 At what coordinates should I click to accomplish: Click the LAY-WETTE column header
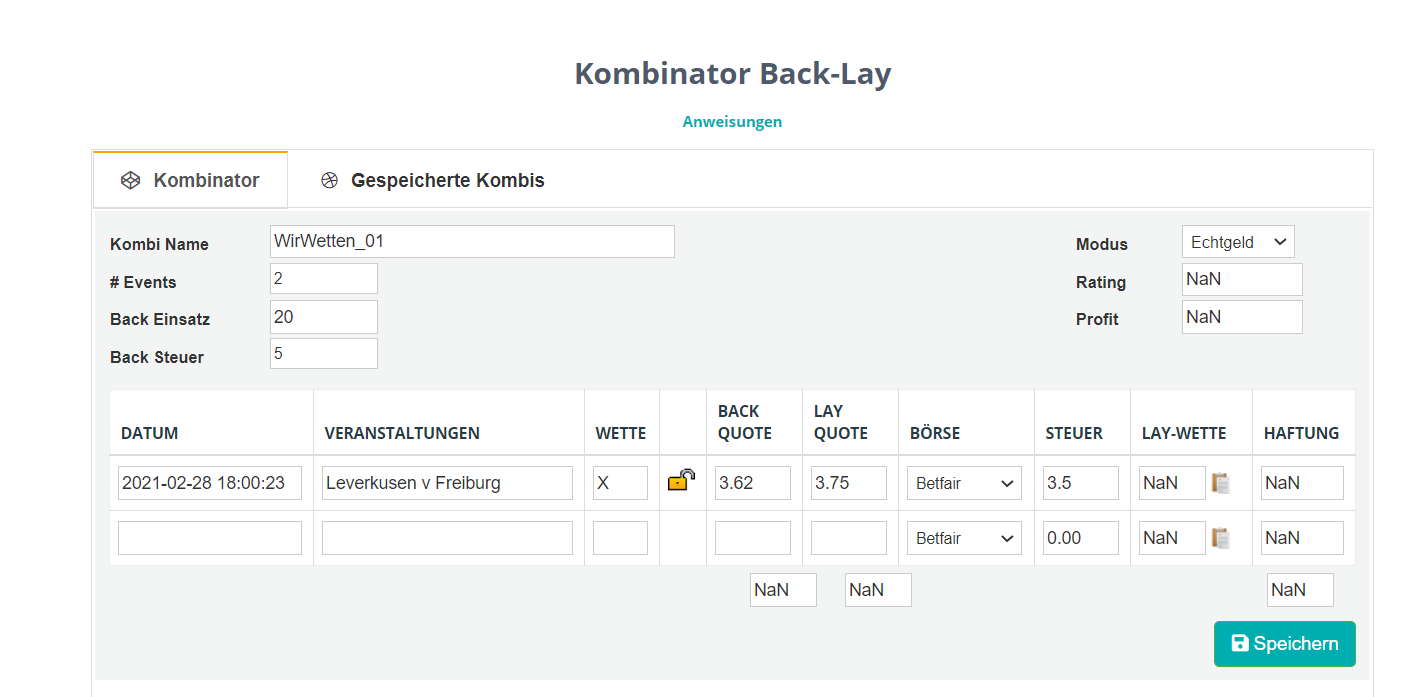click(x=1183, y=434)
